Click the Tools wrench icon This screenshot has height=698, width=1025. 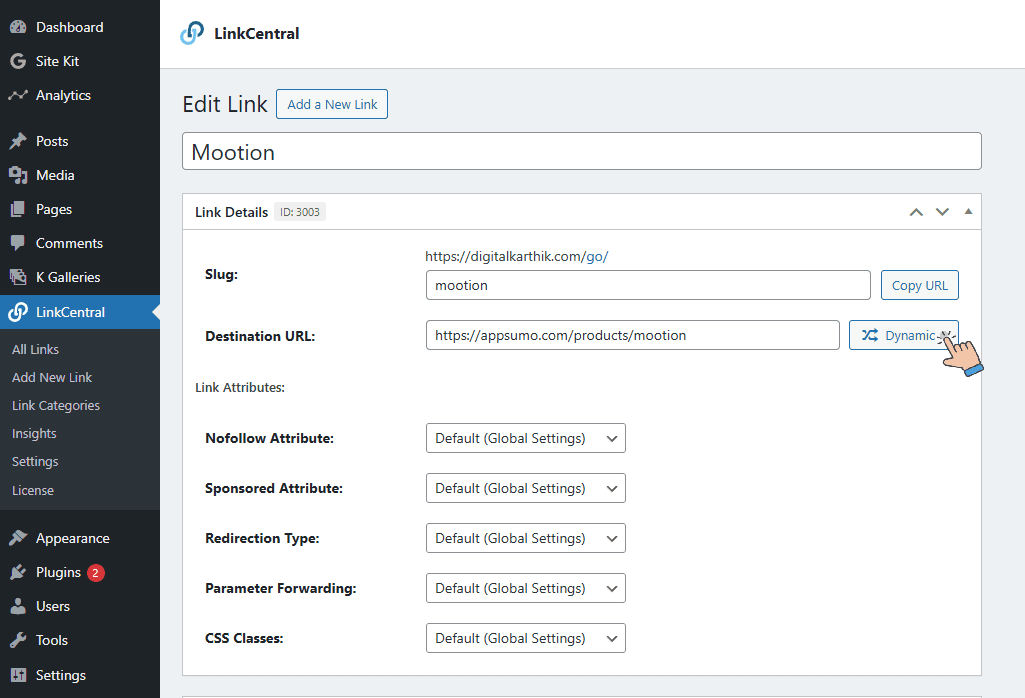18,640
